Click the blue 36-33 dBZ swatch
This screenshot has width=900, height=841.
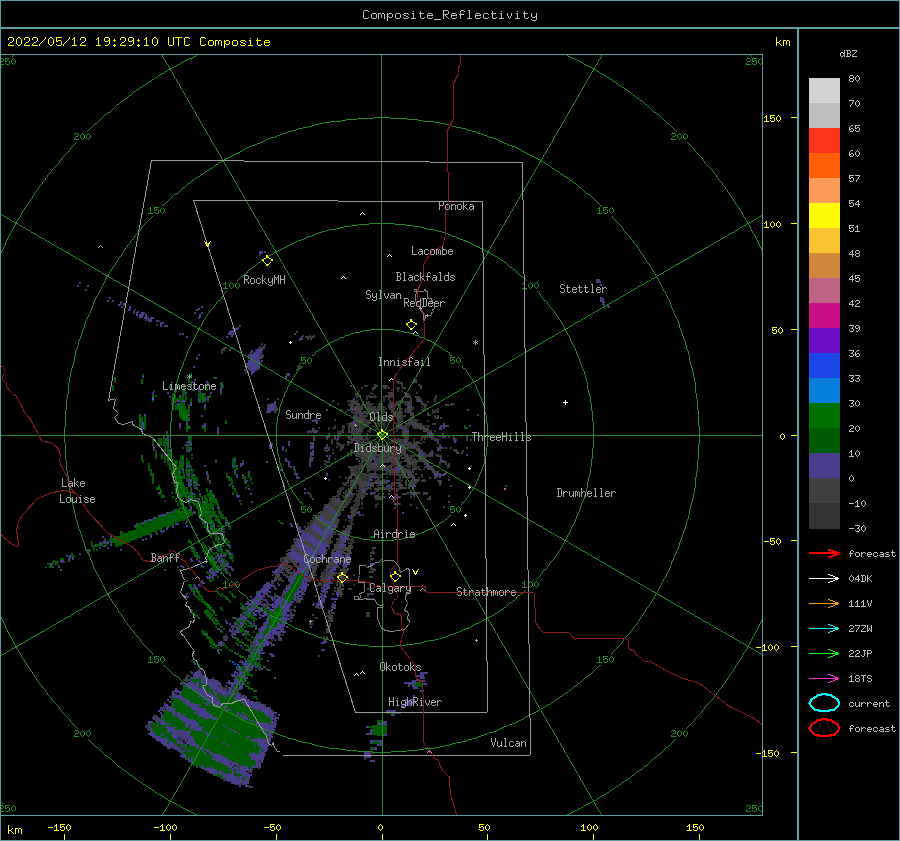[824, 366]
